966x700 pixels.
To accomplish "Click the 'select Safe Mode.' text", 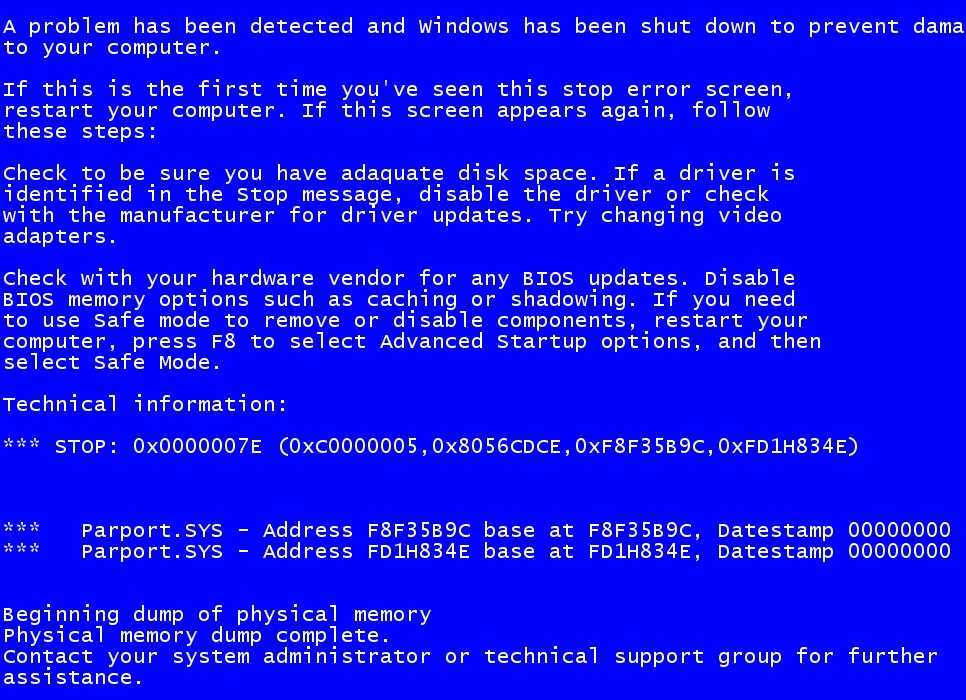I will (x=112, y=362).
